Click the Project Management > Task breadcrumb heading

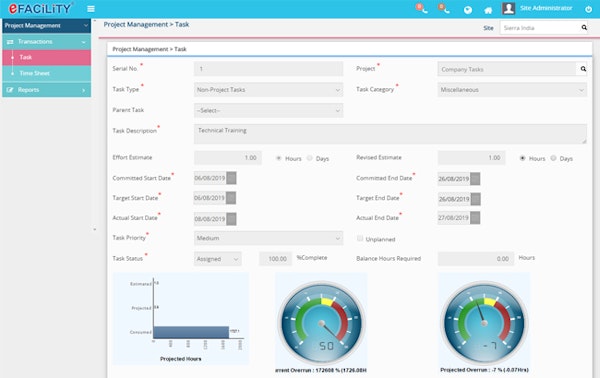click(146, 24)
